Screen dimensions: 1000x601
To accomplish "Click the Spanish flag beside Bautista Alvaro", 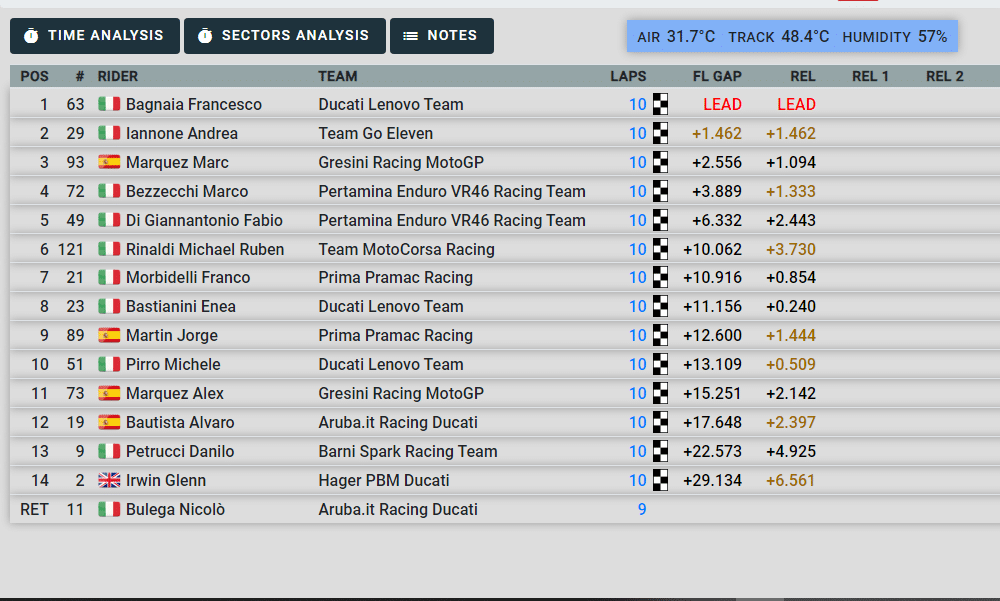I will [x=109, y=422].
